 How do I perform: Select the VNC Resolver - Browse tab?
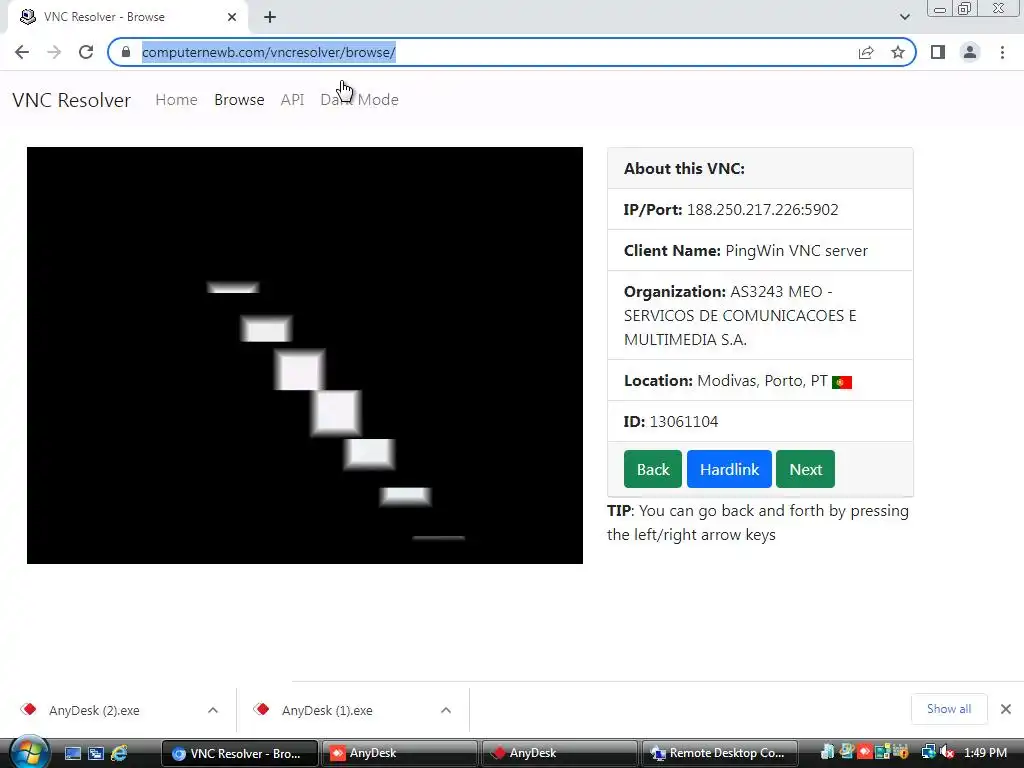pos(128,17)
